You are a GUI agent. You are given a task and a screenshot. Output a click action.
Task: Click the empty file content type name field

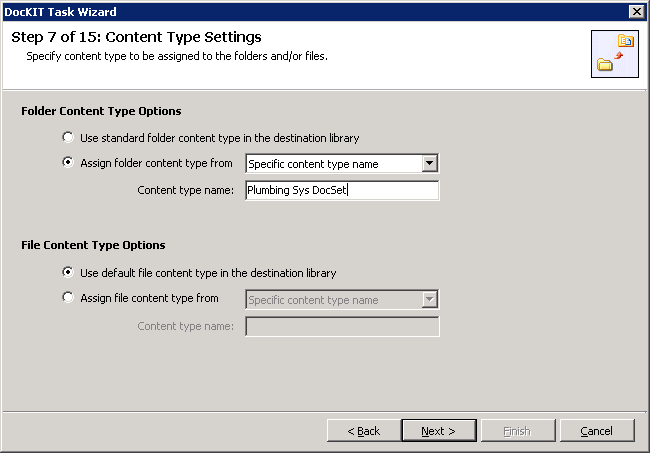tap(341, 326)
